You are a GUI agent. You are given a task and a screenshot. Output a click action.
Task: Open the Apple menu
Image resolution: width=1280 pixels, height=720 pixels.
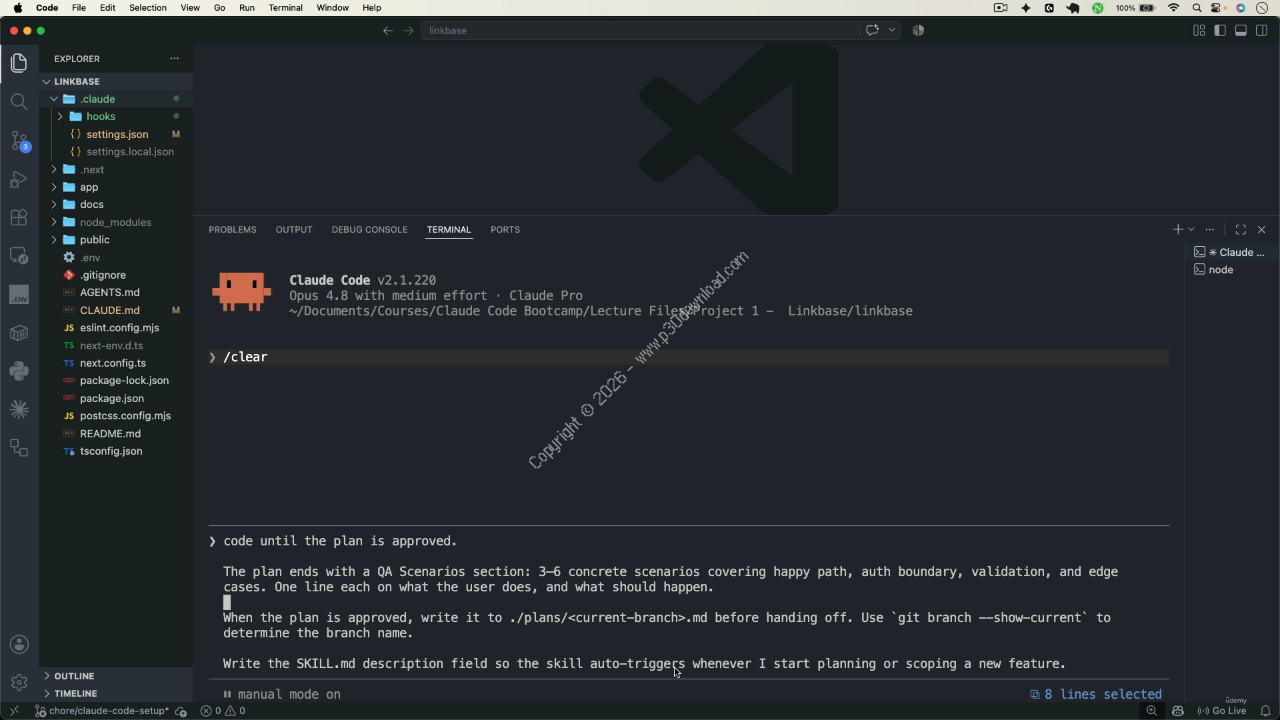[x=18, y=7]
